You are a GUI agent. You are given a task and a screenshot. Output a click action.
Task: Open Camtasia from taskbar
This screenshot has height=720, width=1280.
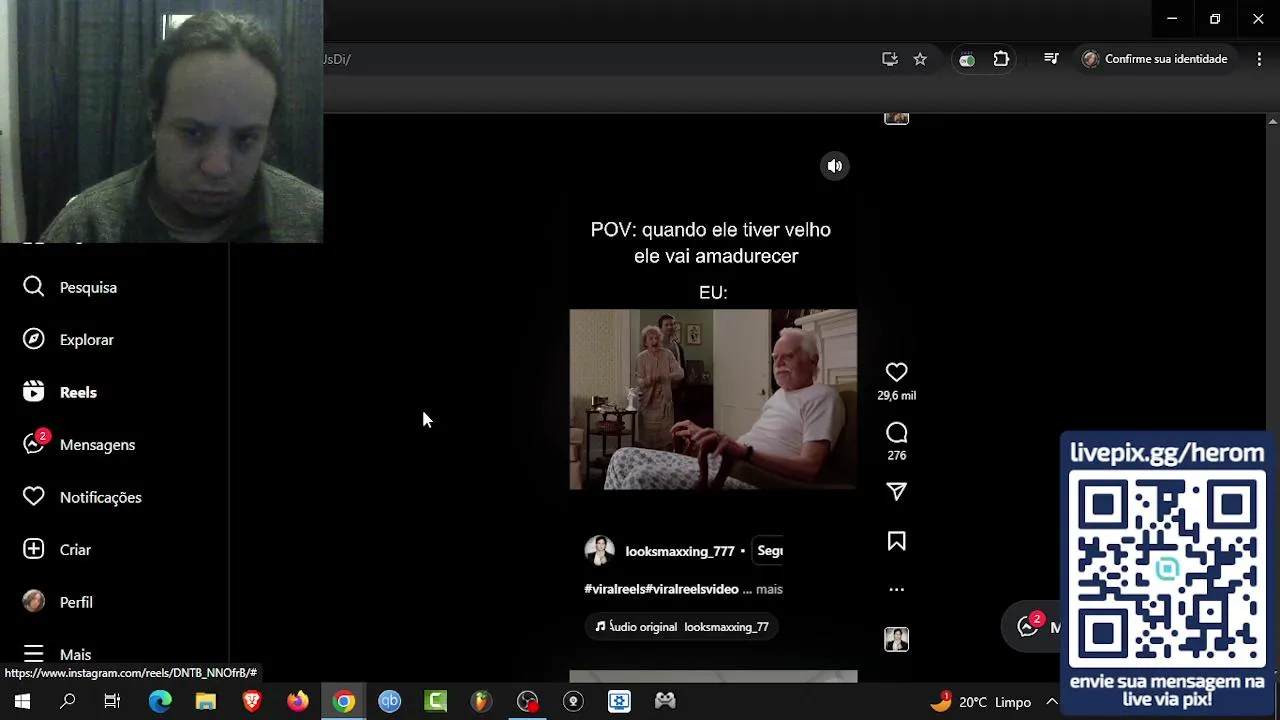[436, 702]
